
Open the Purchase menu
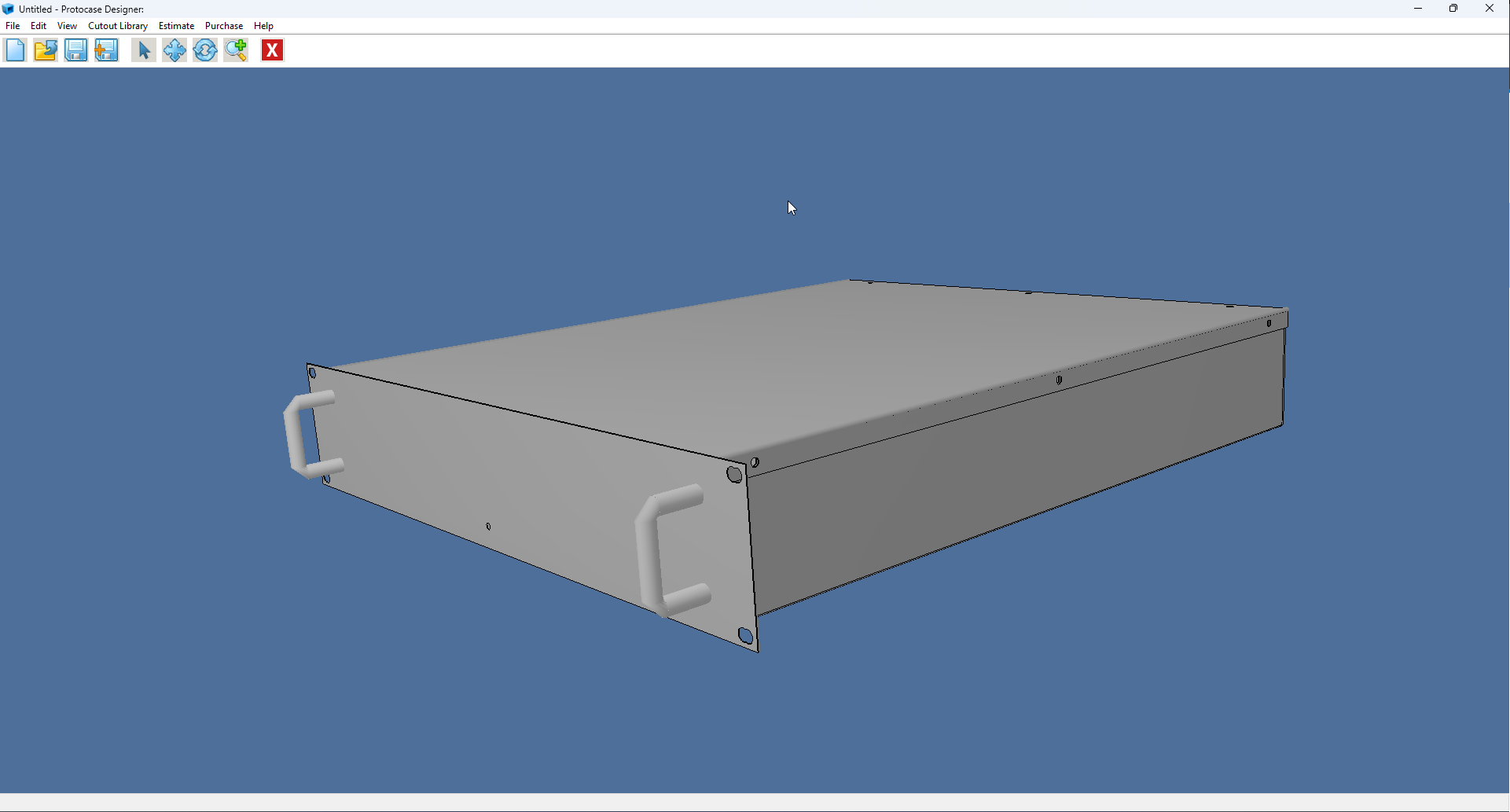(224, 25)
